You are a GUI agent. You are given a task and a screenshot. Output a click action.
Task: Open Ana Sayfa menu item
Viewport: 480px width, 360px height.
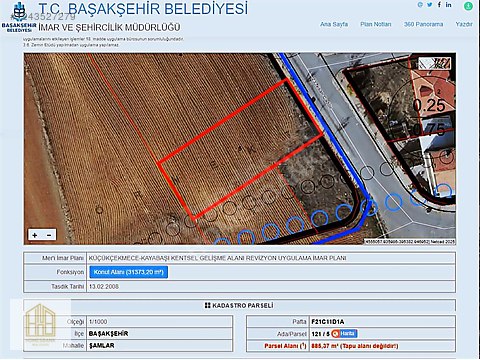click(334, 24)
